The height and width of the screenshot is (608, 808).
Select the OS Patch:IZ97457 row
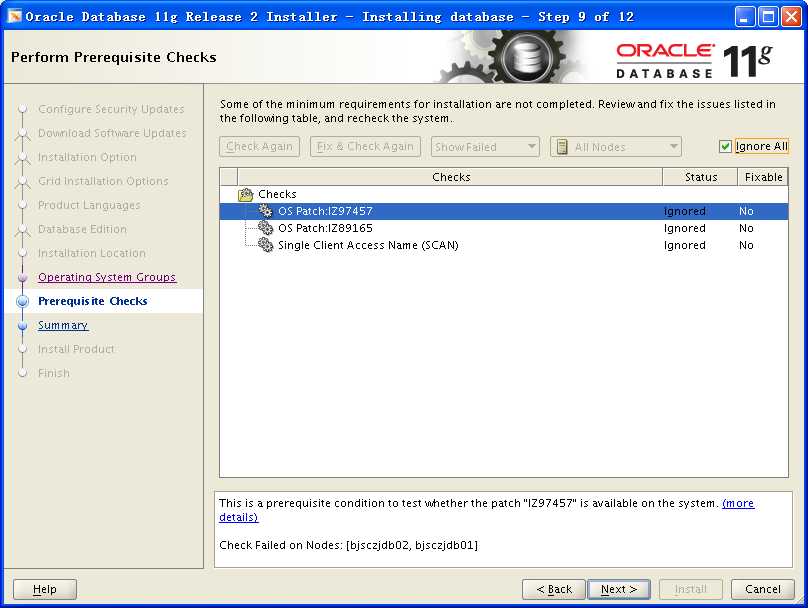click(504, 211)
